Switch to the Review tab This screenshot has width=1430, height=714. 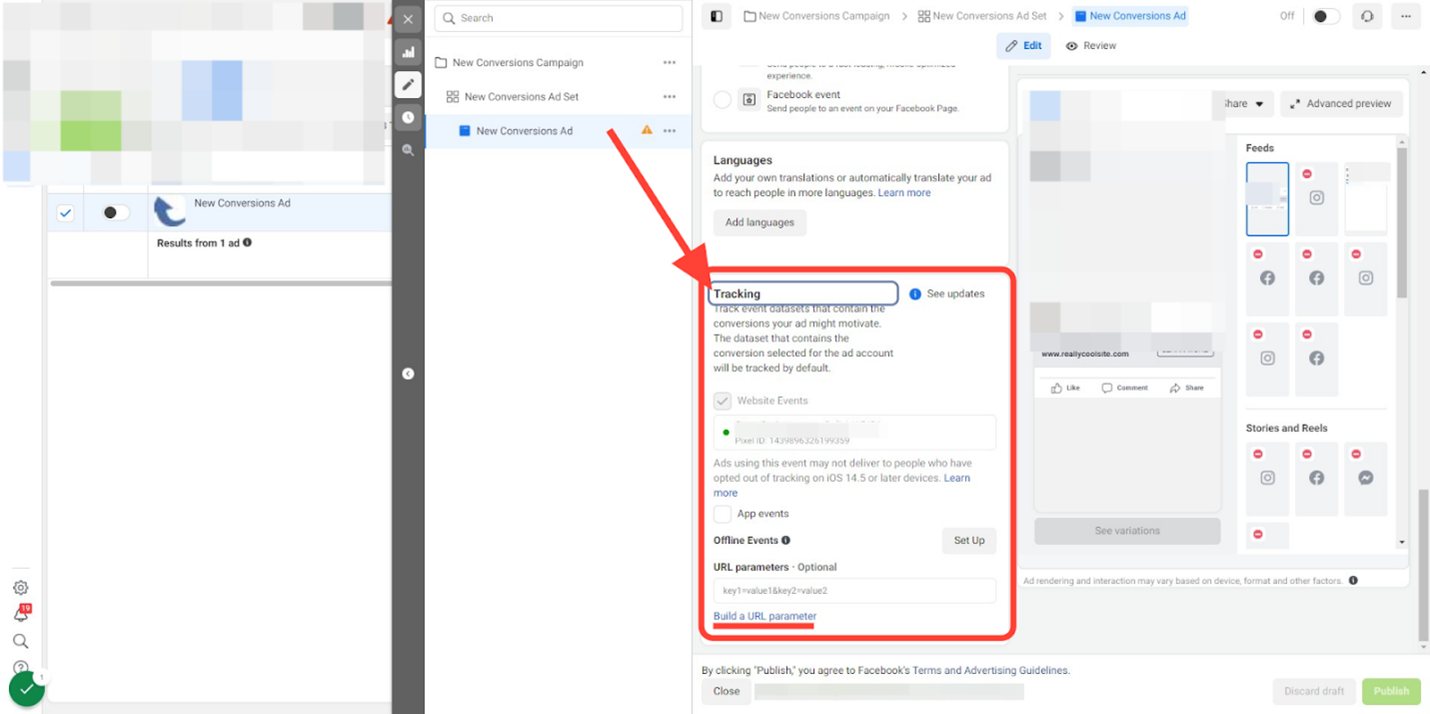point(1091,46)
